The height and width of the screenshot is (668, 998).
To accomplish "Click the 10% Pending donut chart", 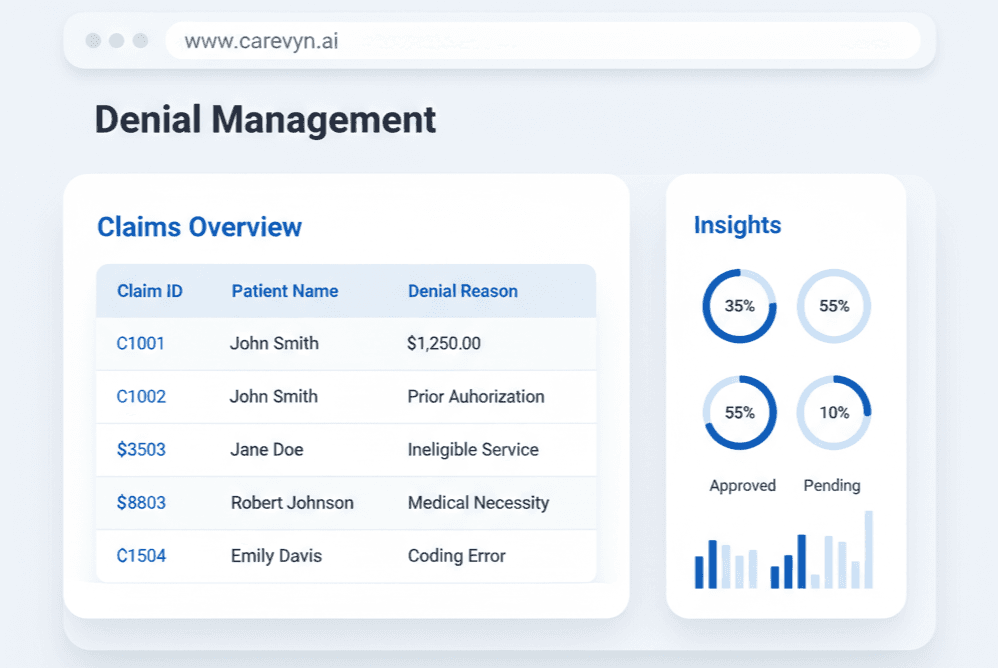I will (x=833, y=412).
